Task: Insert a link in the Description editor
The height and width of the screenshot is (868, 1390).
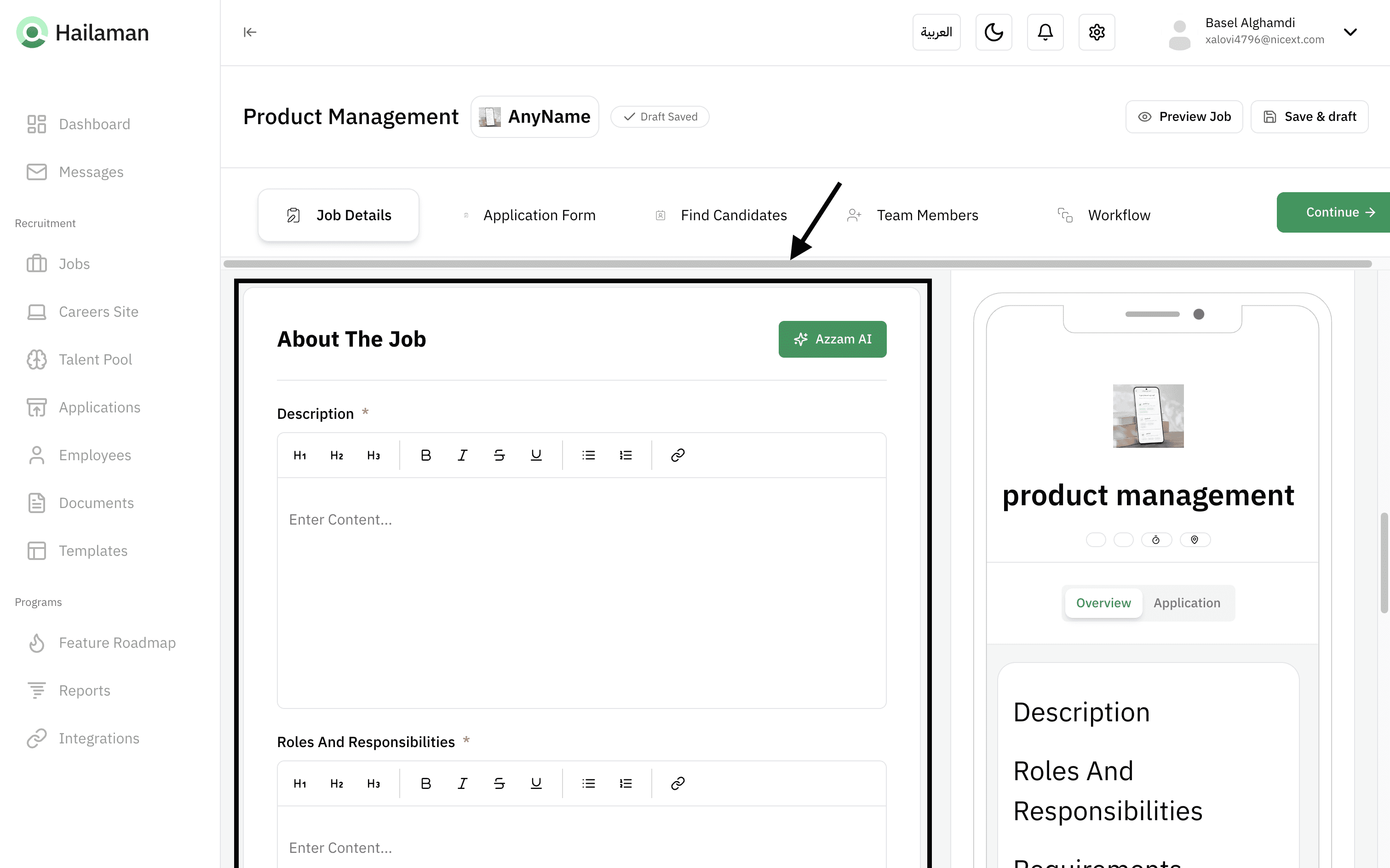Action: [677, 455]
